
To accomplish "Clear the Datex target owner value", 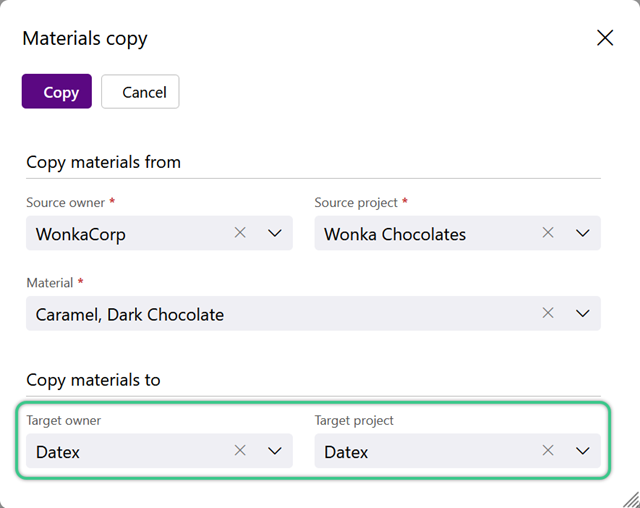I will [240, 450].
